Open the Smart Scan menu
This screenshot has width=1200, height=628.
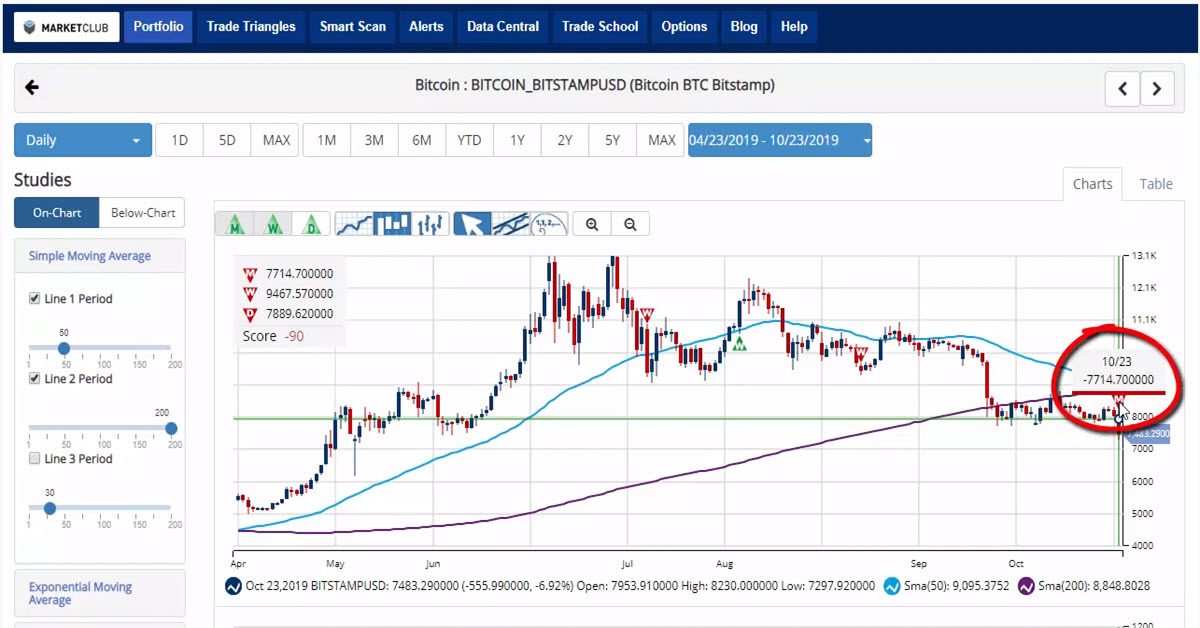pos(352,27)
